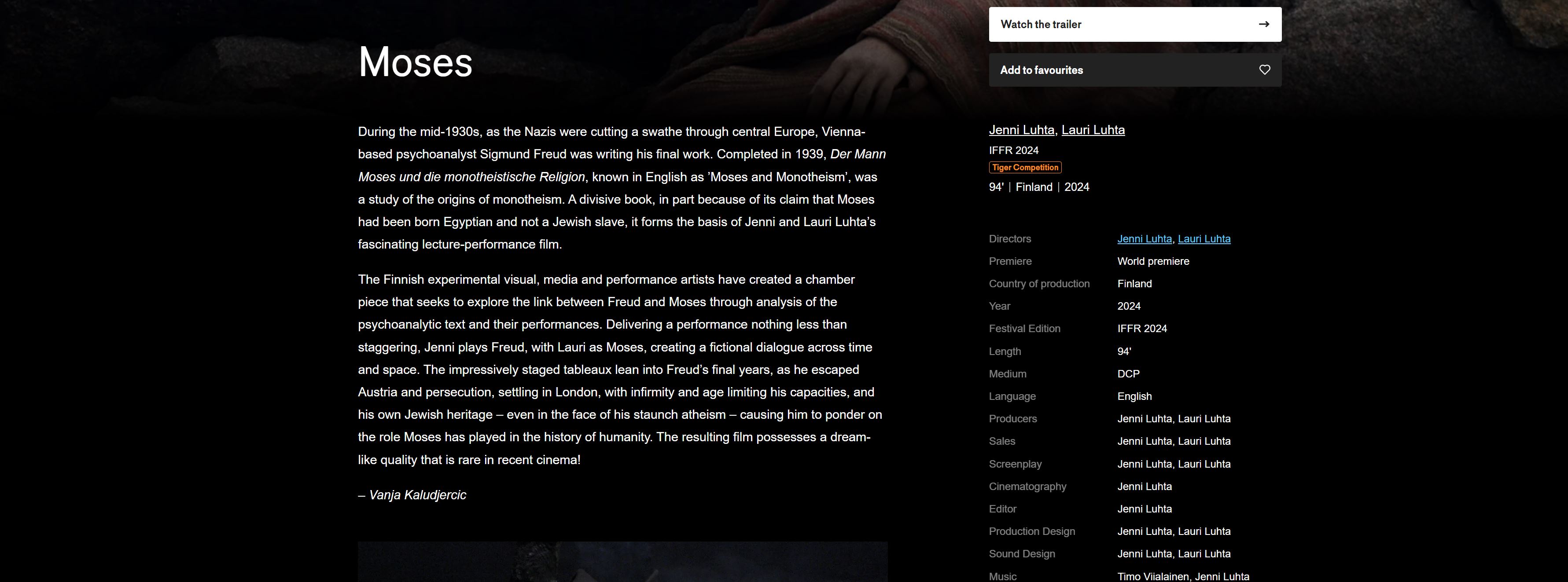Open Lauri Luhta link in Directors row
The image size is (1568, 582).
coord(1204,239)
